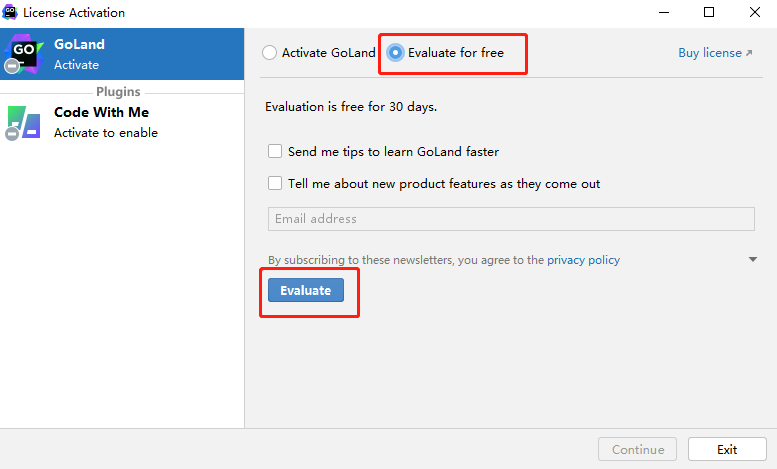This screenshot has width=777, height=469.
Task: Click the GoLand product icon in sidebar
Action: [23, 54]
